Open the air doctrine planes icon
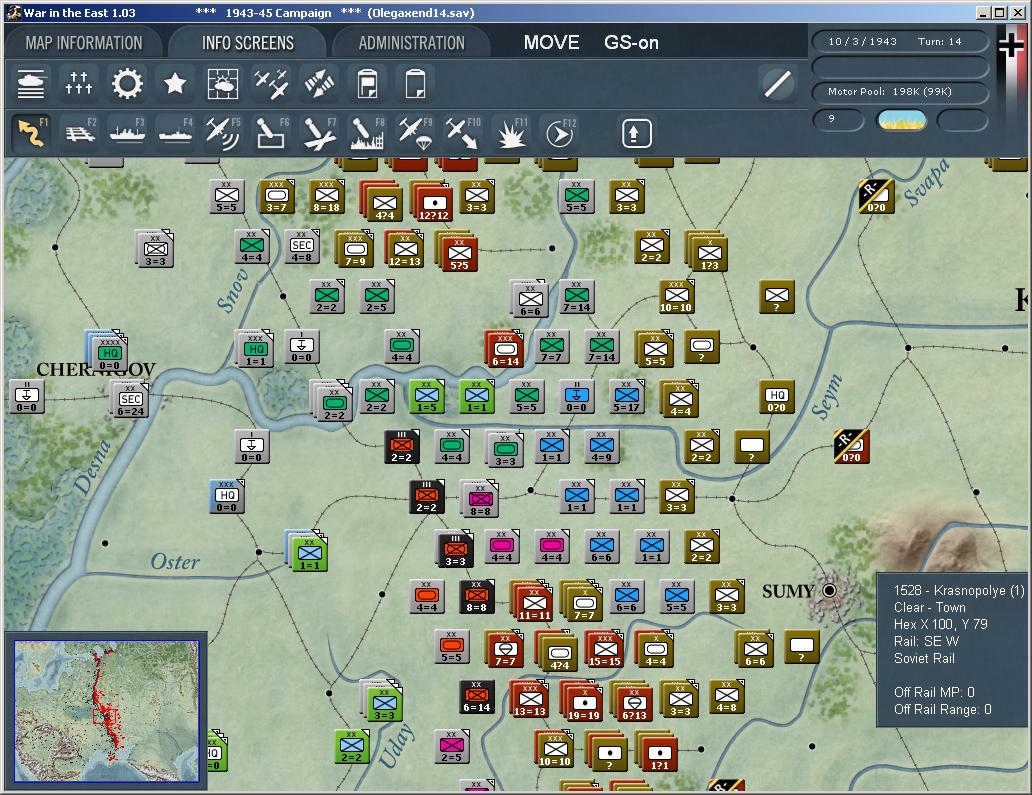Screen dimensions: 1032x795 (271, 84)
